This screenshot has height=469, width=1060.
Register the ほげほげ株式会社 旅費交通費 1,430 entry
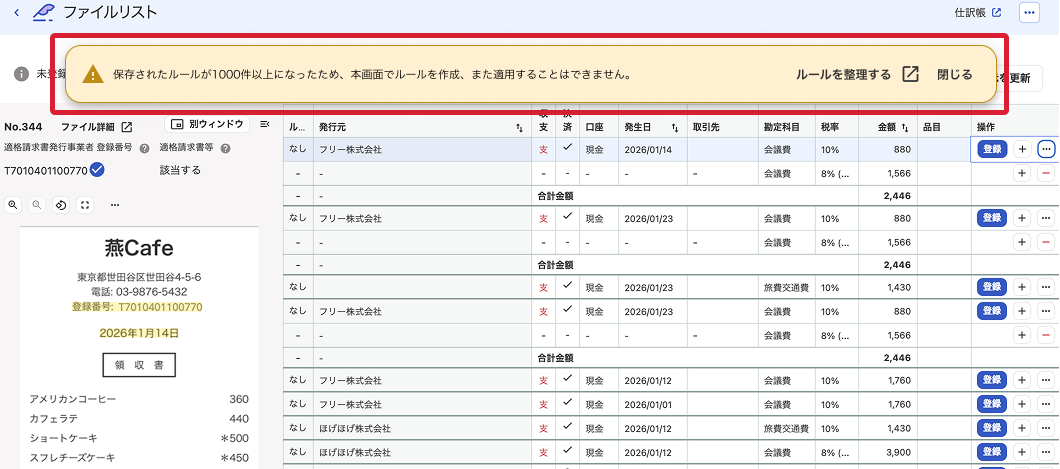[992, 428]
